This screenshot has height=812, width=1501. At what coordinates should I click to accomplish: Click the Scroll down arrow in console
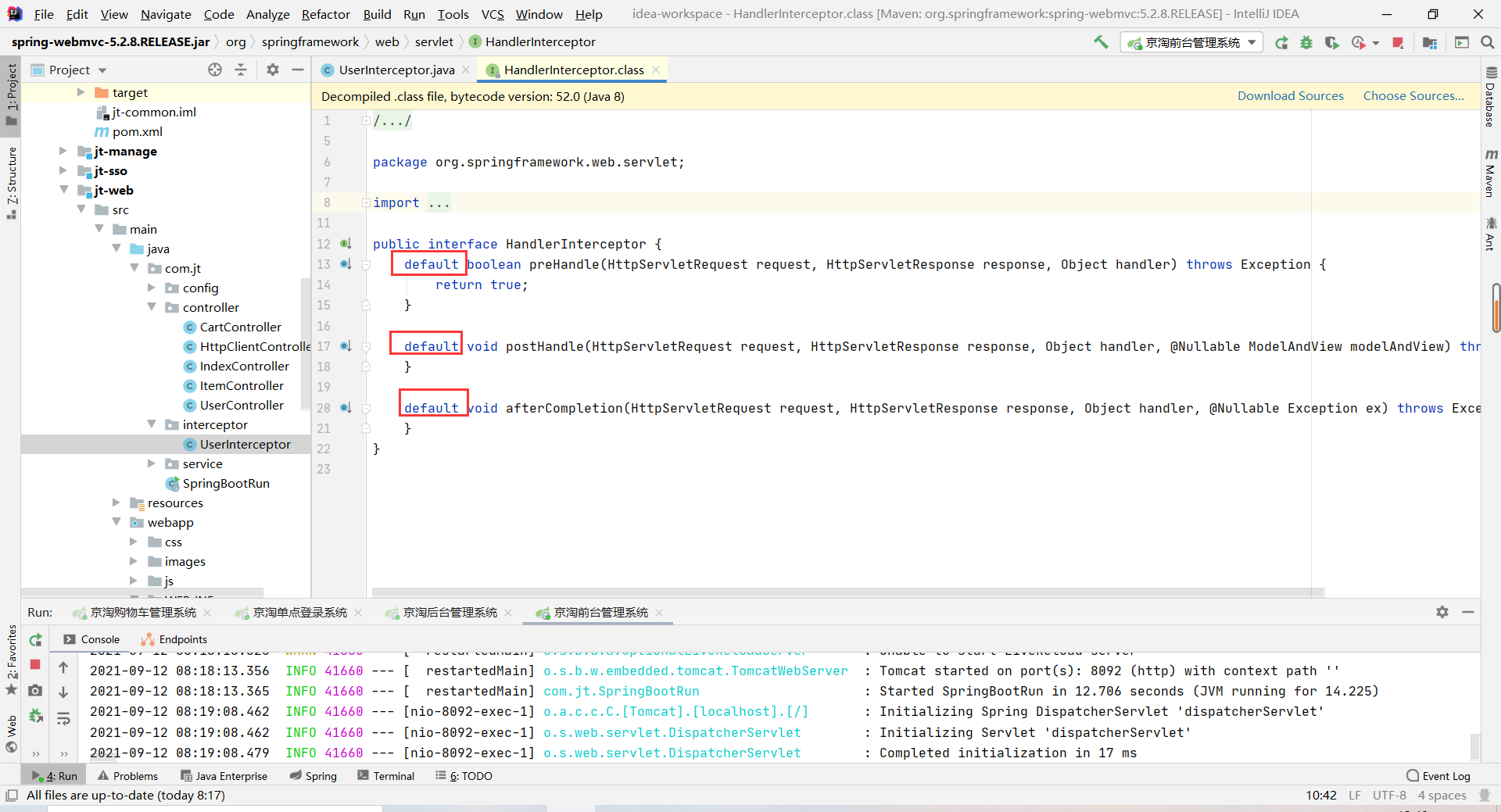(x=63, y=692)
